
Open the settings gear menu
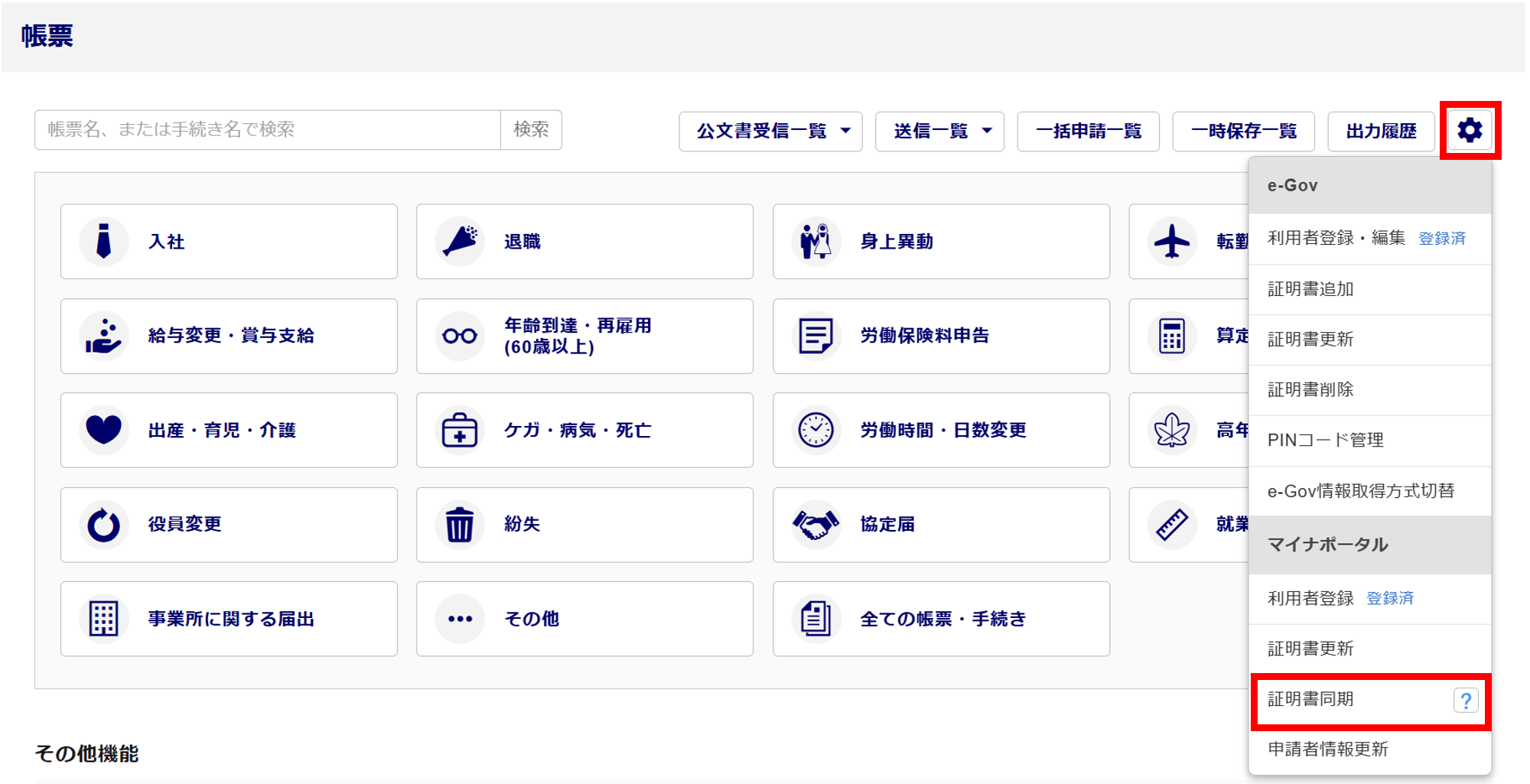(x=1470, y=131)
